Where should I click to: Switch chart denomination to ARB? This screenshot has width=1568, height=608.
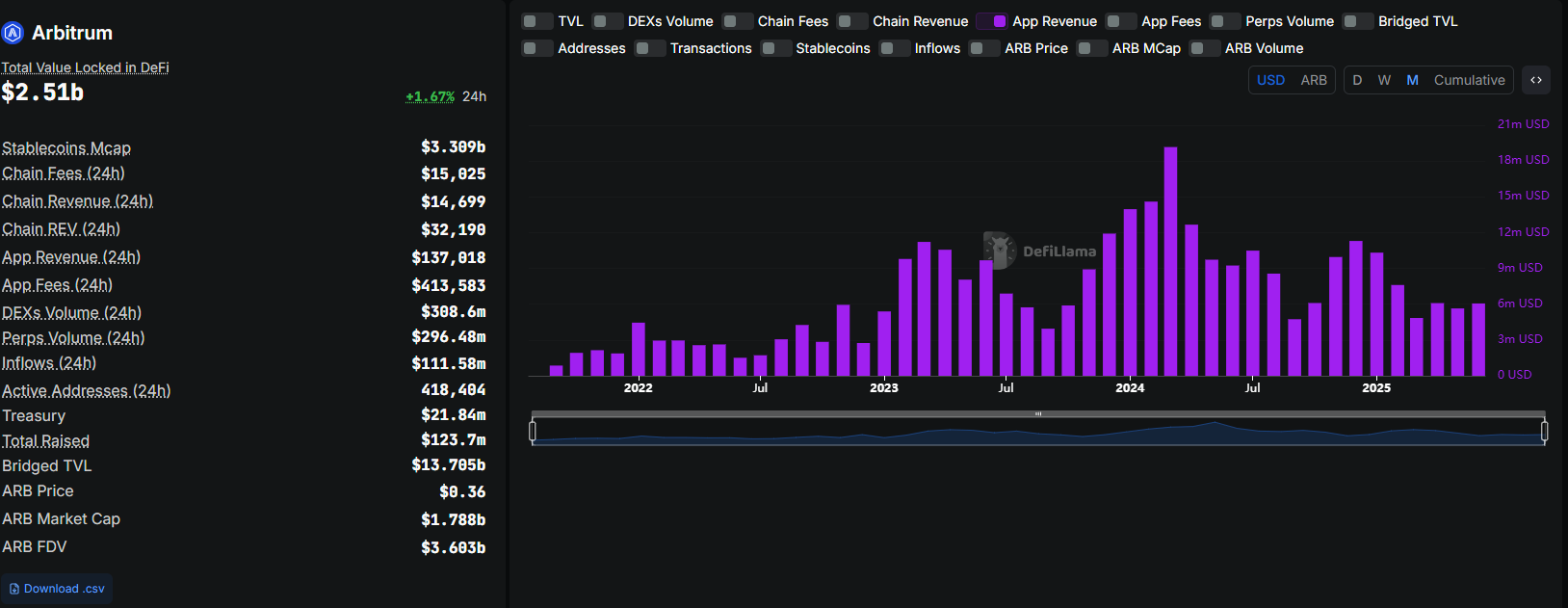click(1313, 80)
